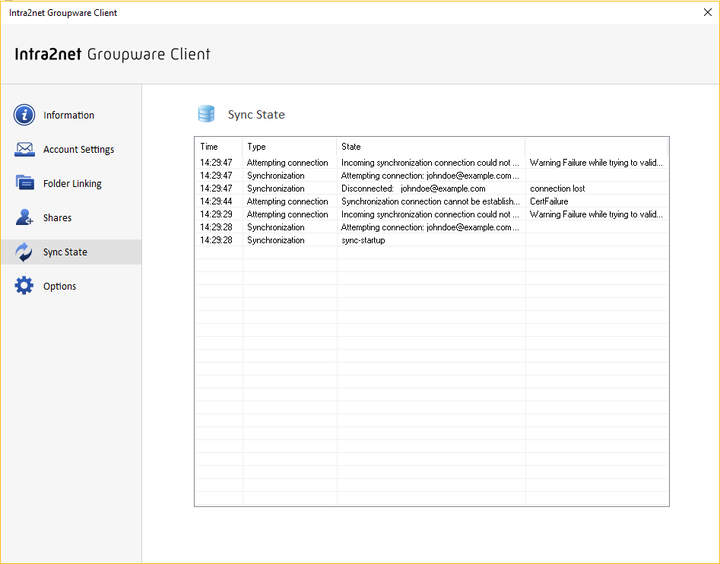Click the 'Sync State' page heading
720x564 pixels.
pyautogui.click(x=256, y=114)
